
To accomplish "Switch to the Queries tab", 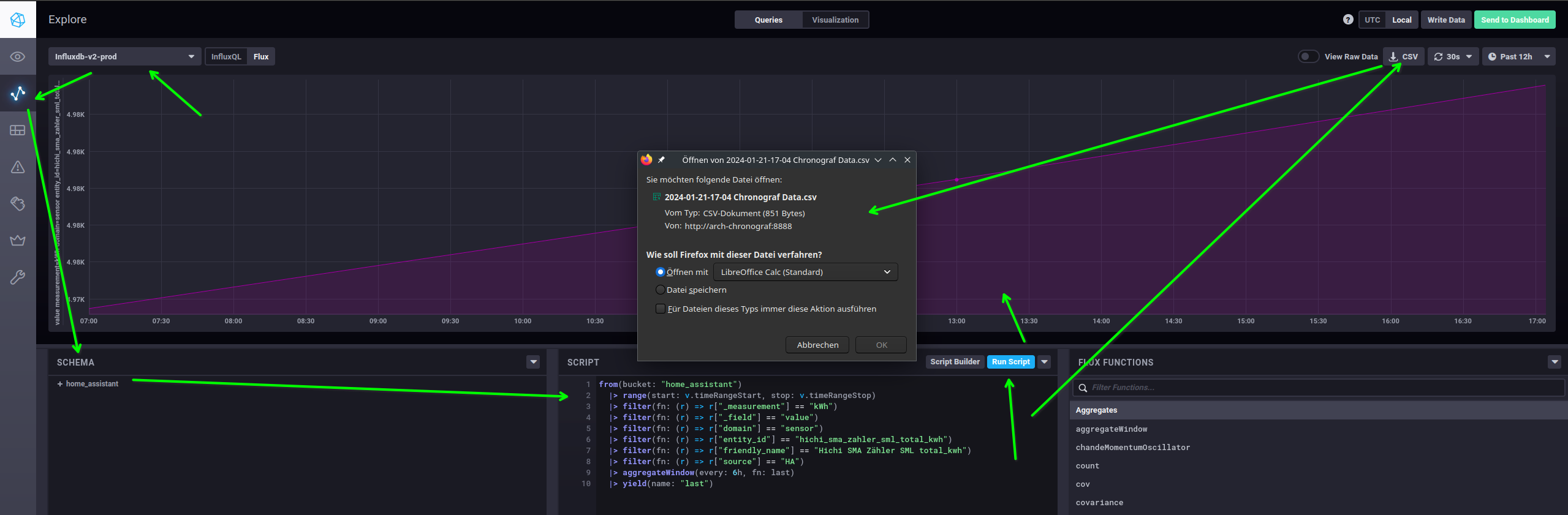I will pyautogui.click(x=768, y=20).
